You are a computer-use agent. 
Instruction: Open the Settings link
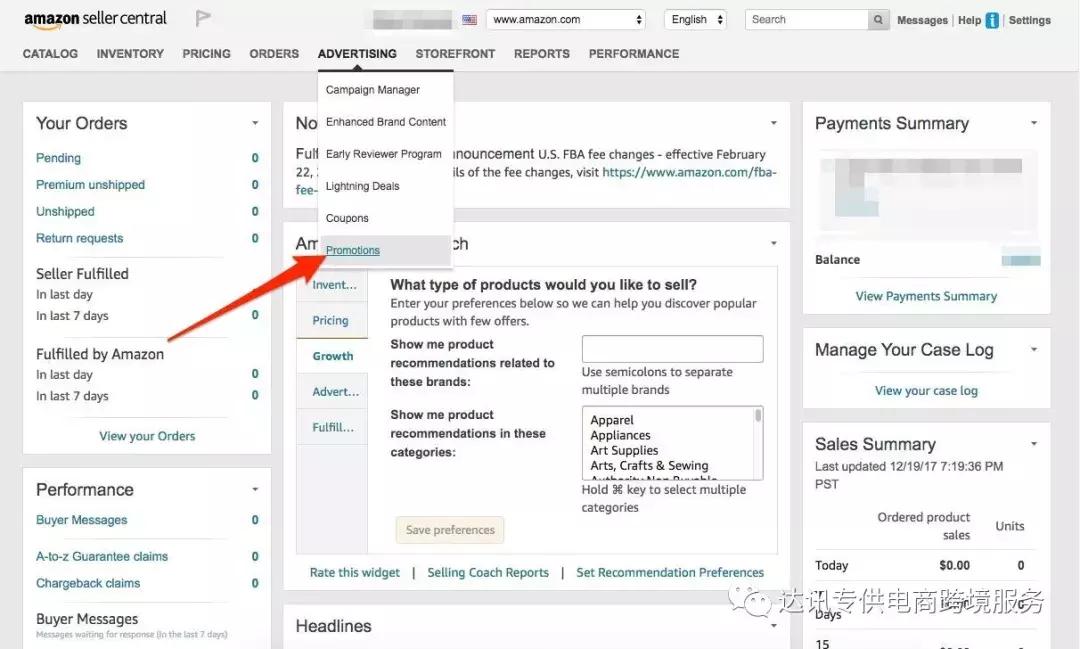[1030, 21]
